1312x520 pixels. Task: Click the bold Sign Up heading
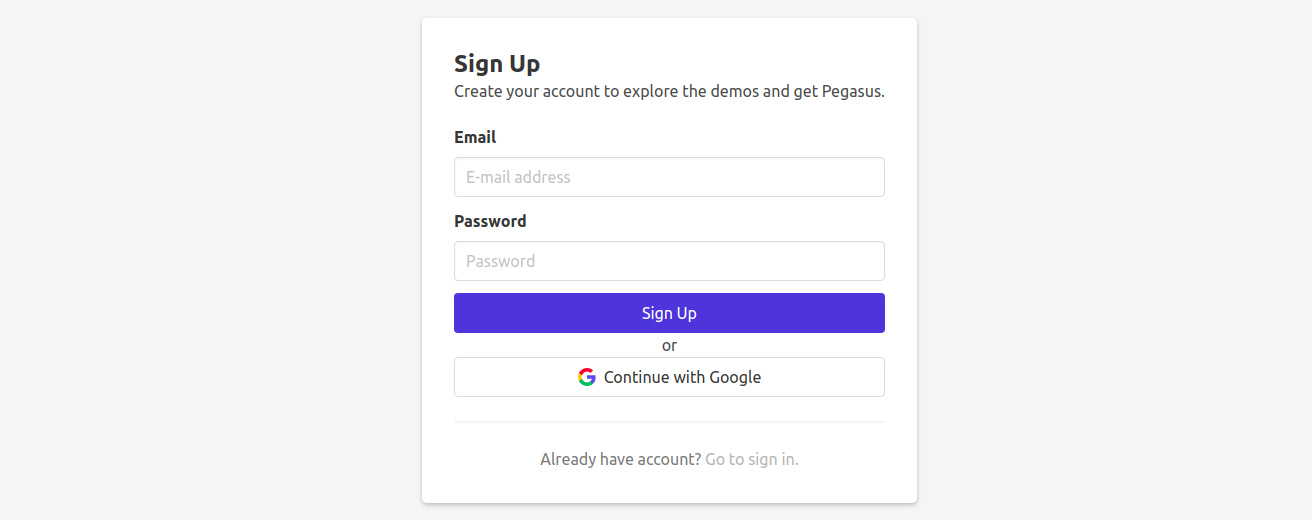[x=497, y=64]
